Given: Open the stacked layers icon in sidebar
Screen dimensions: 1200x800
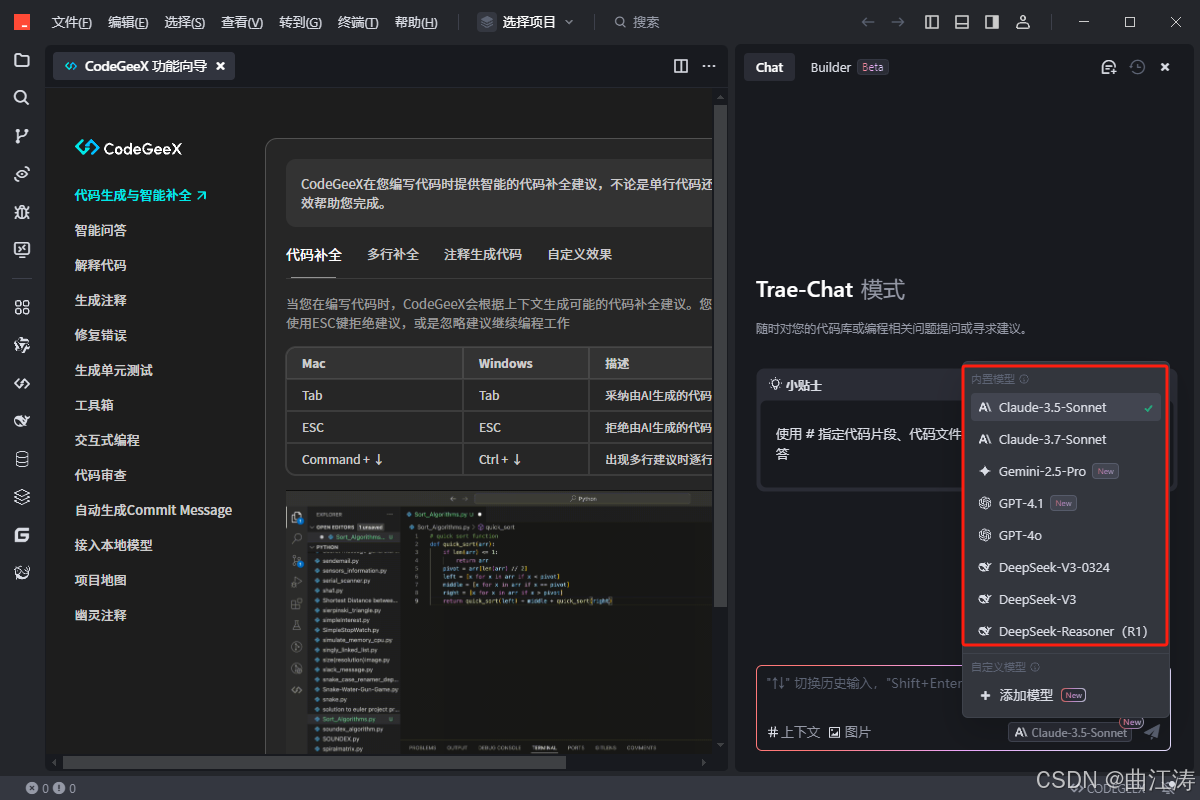Looking at the screenshot, I should [22, 497].
